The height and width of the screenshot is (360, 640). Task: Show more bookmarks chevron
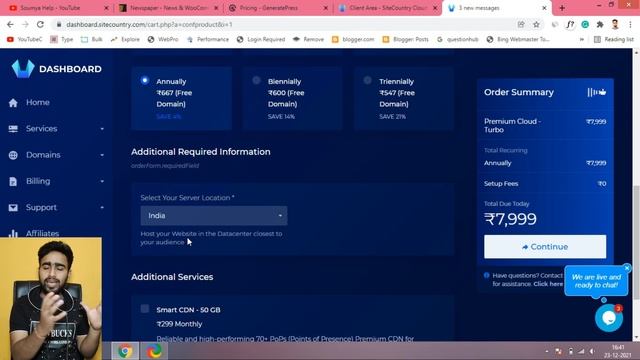coord(582,39)
